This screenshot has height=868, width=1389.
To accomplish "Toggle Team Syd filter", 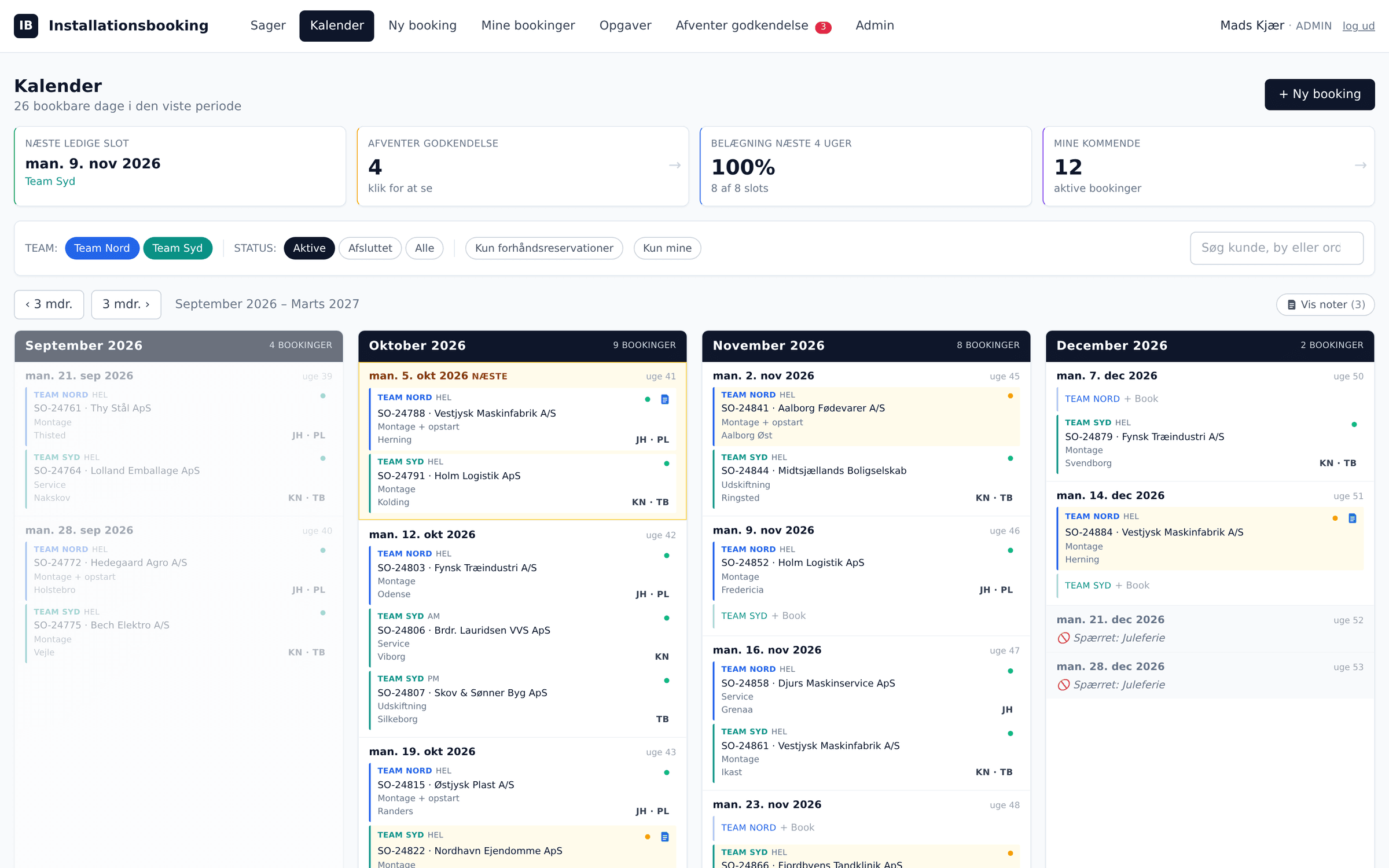I will point(178,248).
